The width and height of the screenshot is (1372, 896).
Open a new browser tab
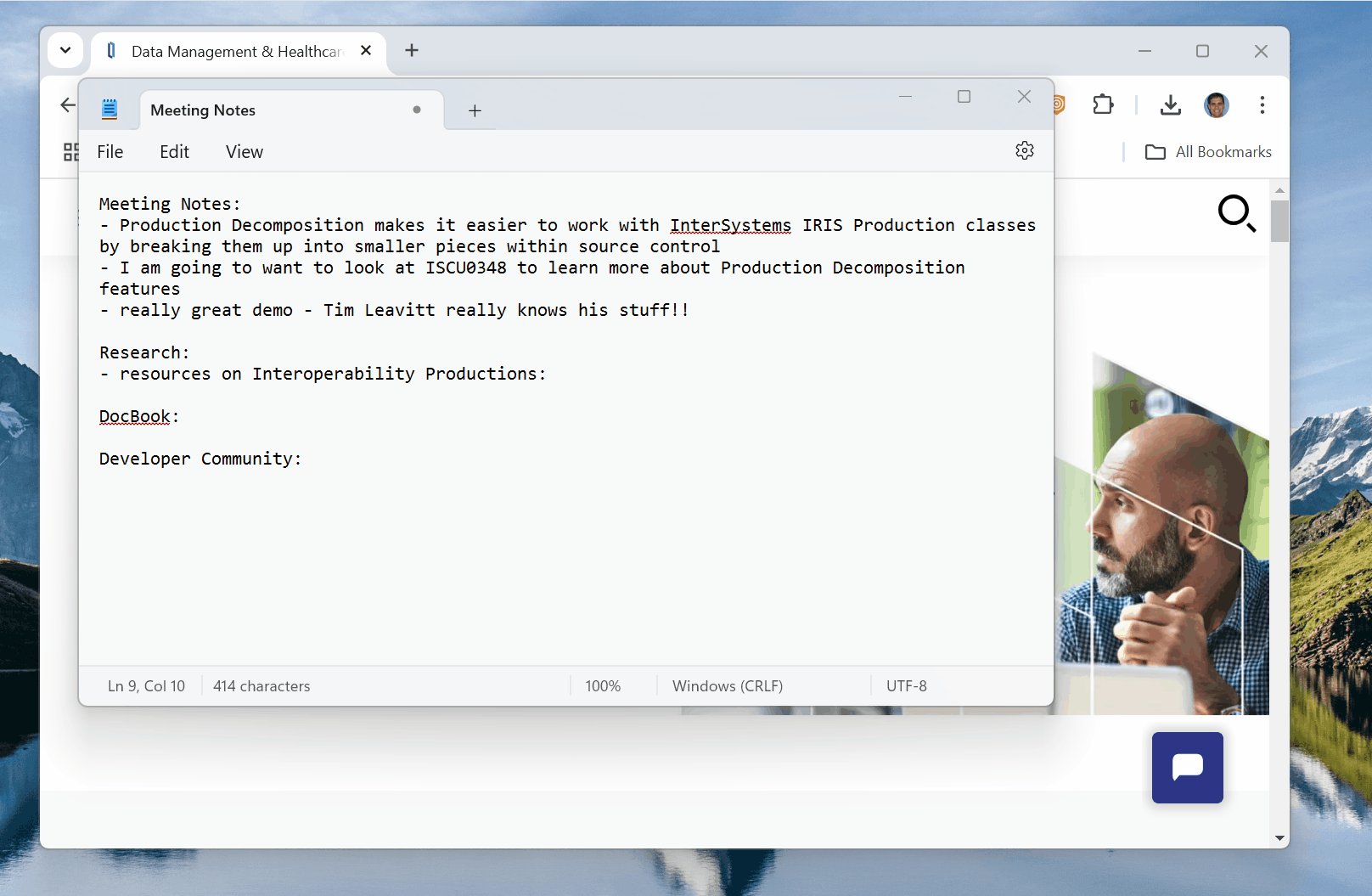coord(412,50)
